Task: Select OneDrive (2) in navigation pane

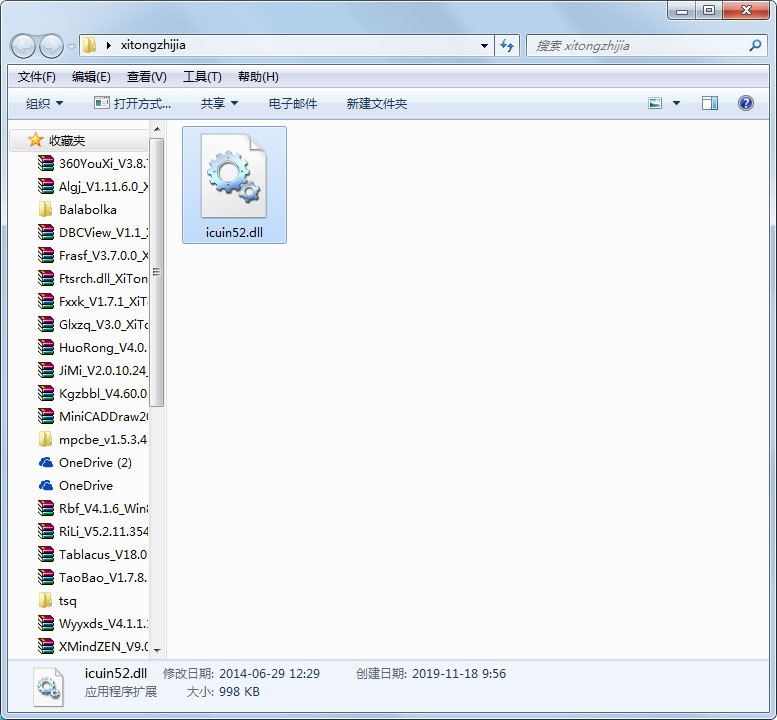Action: tap(94, 463)
